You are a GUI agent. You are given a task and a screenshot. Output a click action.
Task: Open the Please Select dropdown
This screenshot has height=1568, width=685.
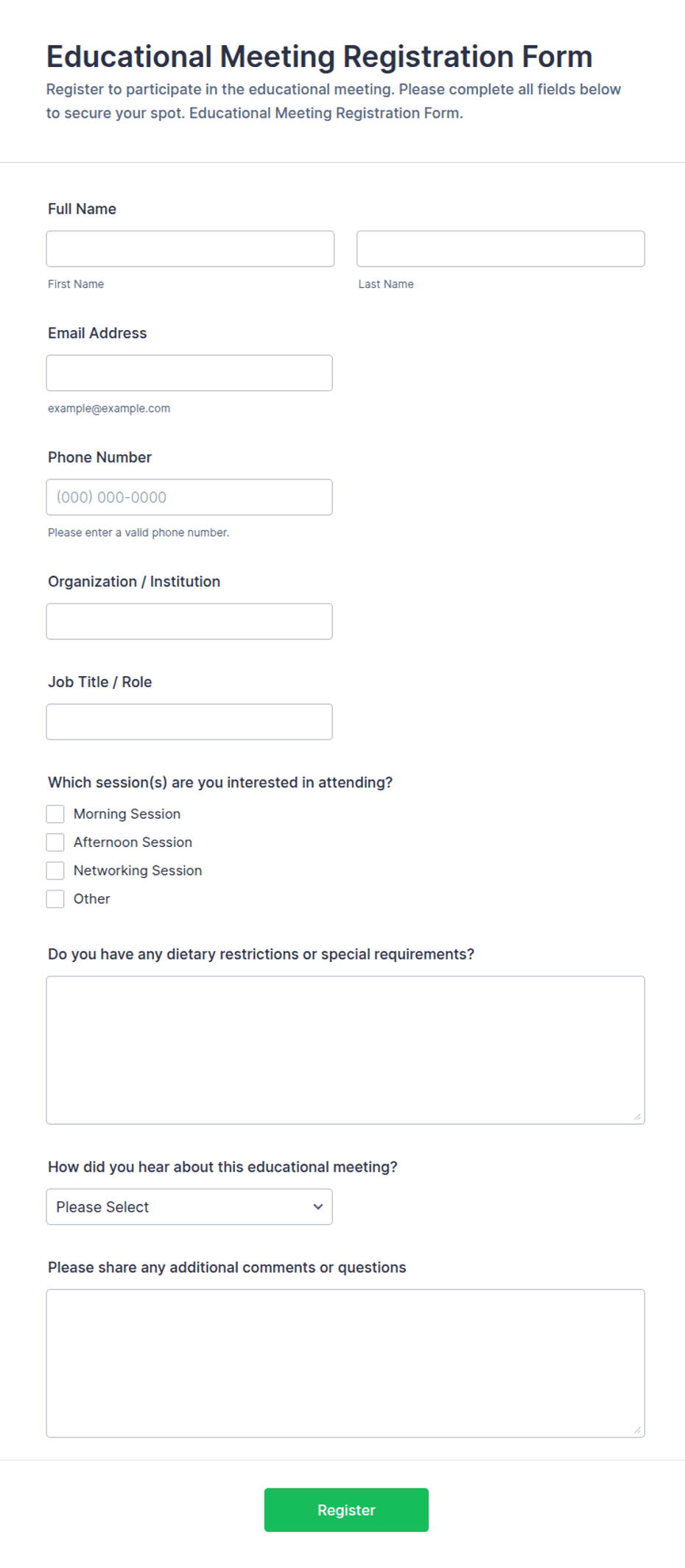click(189, 1207)
